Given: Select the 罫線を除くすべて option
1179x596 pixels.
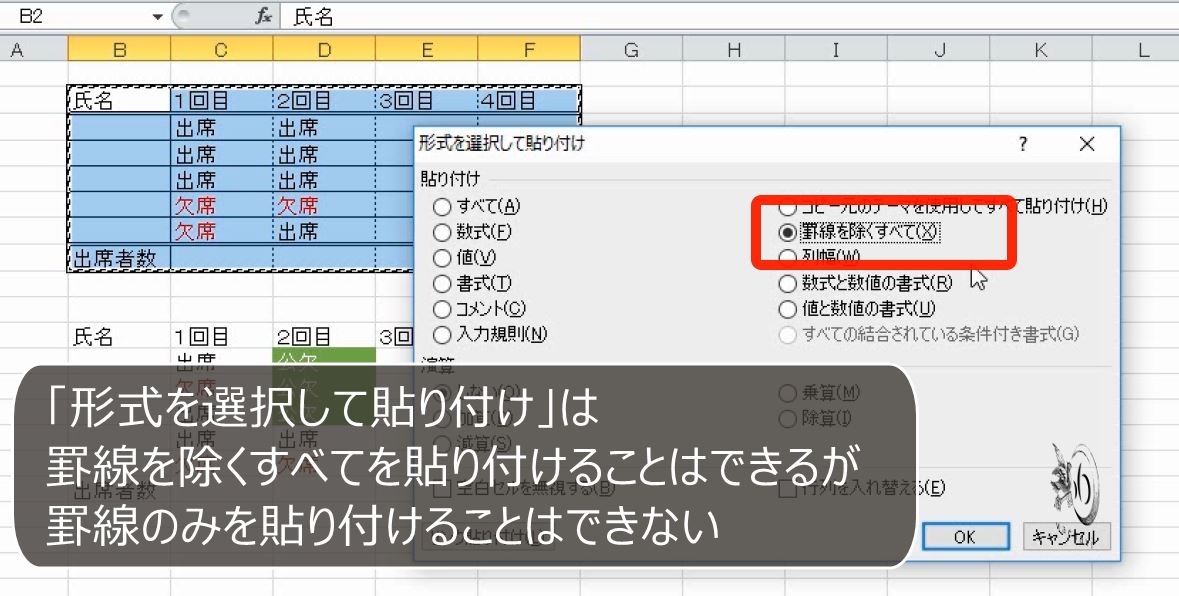Looking at the screenshot, I should pos(787,232).
